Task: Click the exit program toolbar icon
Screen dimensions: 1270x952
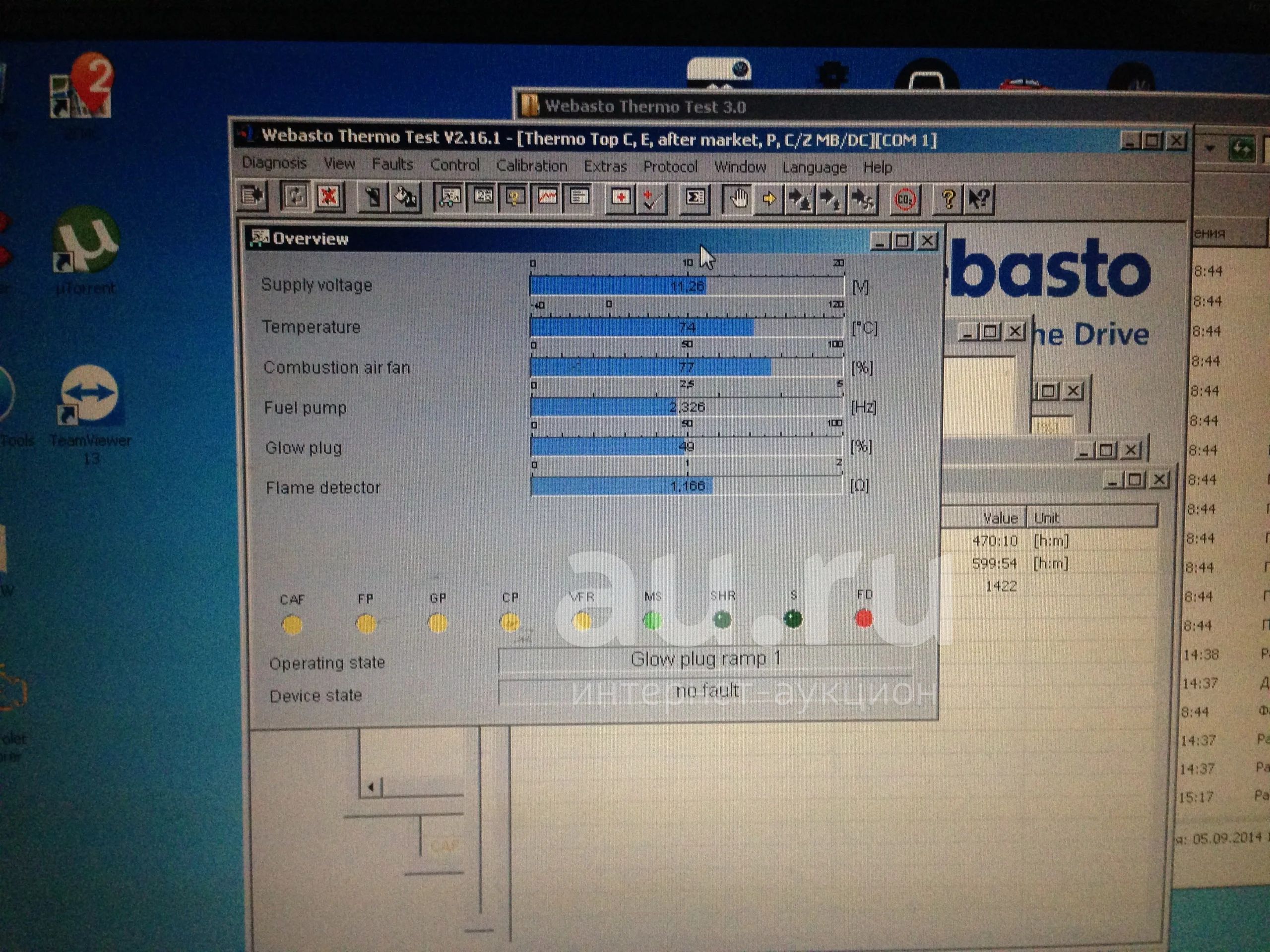Action: click(252, 196)
